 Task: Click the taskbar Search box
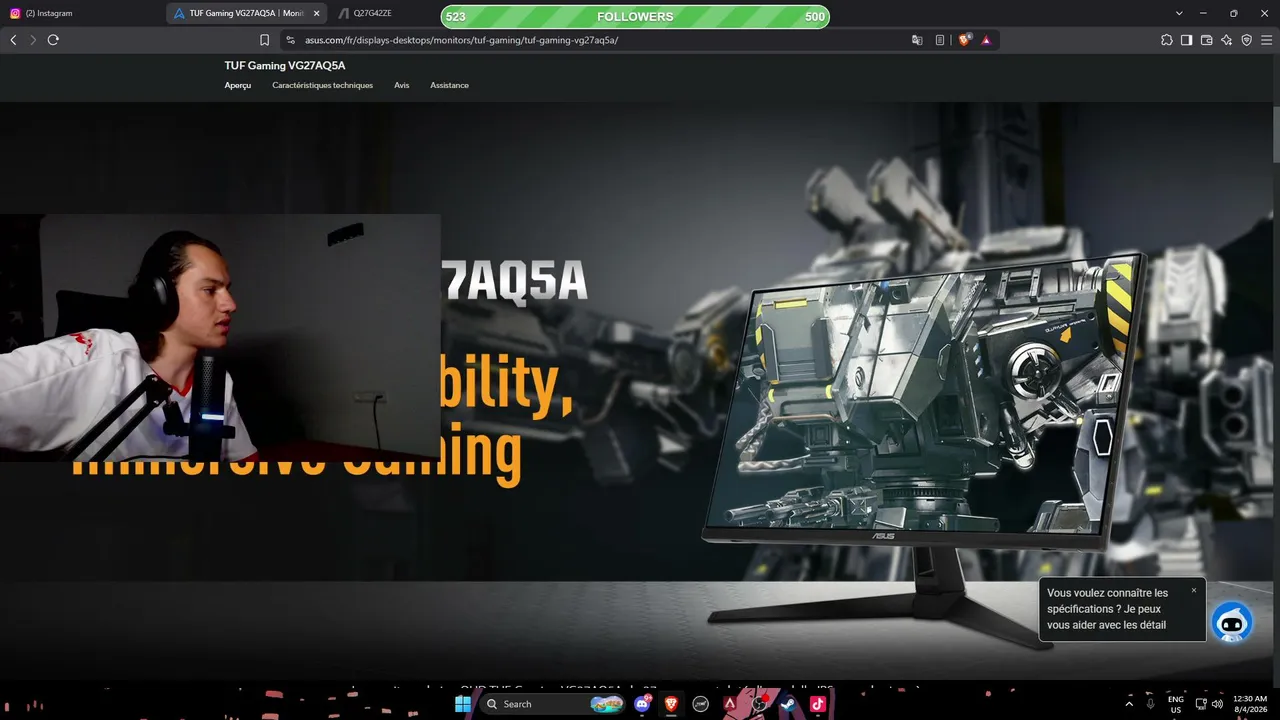click(553, 704)
